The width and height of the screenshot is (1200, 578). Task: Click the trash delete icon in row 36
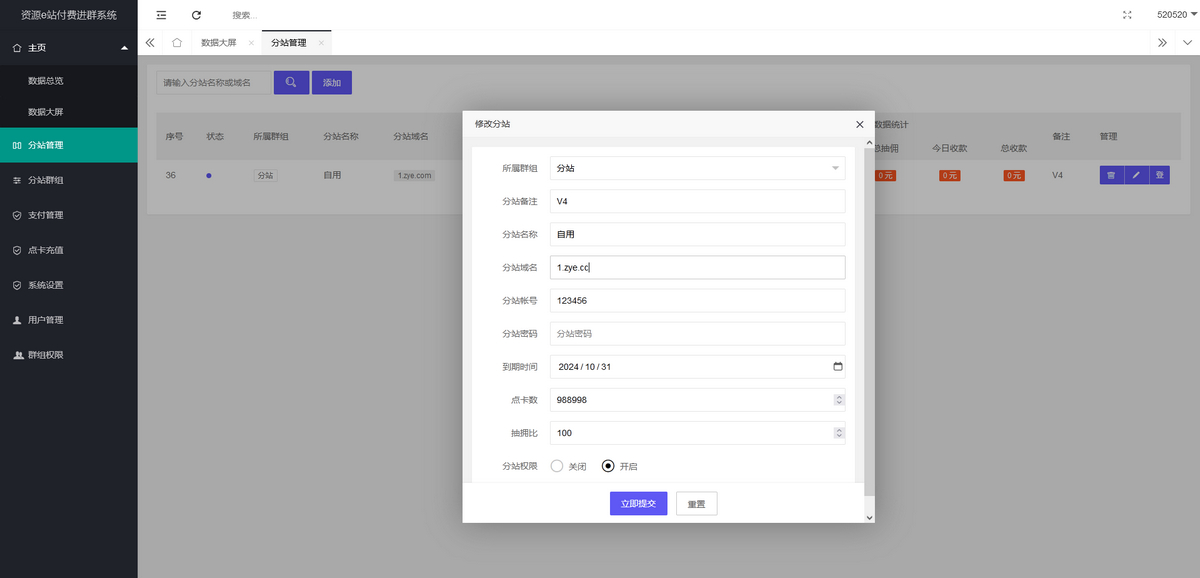[1110, 175]
